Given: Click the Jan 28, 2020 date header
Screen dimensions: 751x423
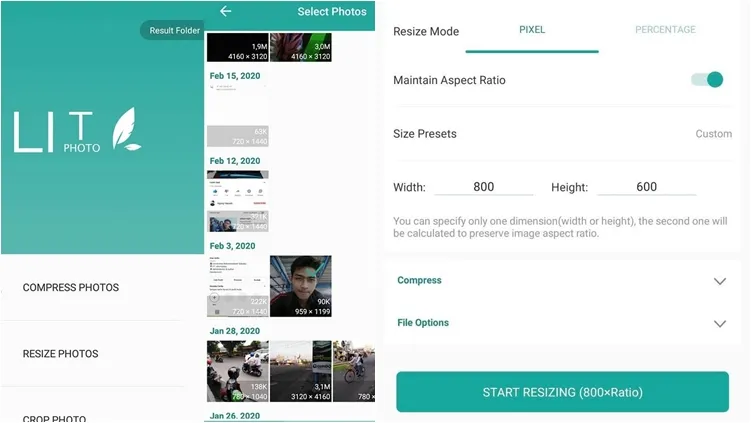Looking at the screenshot, I should click(x=235, y=331).
